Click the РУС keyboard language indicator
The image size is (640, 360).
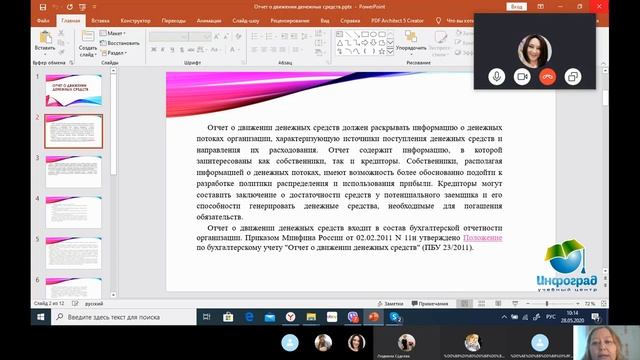click(x=551, y=317)
